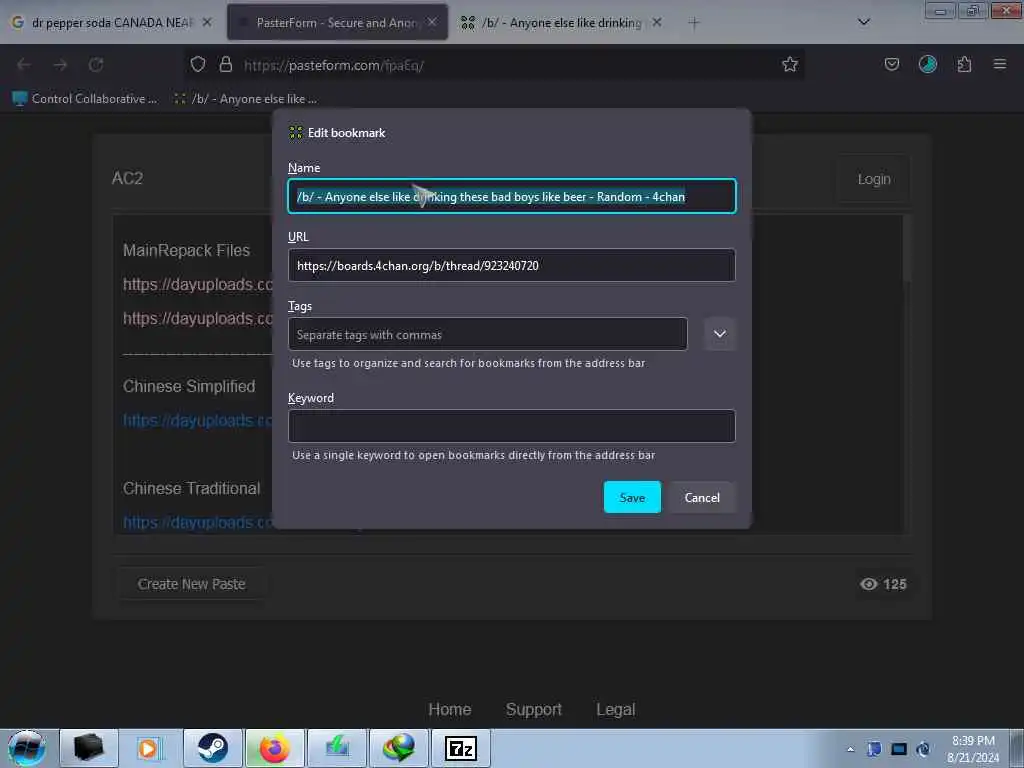Image resolution: width=1024 pixels, height=768 pixels.
Task: Open /b/ Anyone else like bookmark in toolbar
Action: pyautogui.click(x=245, y=99)
